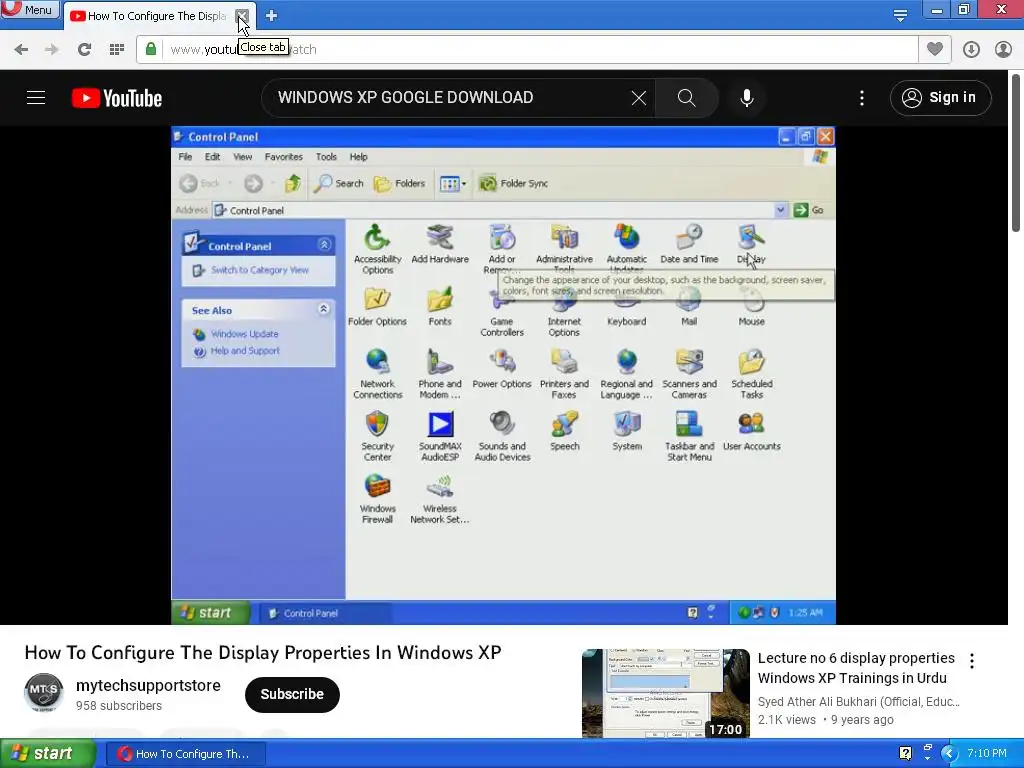The image size is (1024, 768).
Task: Open the Speed Dial grid
Action: click(x=116, y=49)
